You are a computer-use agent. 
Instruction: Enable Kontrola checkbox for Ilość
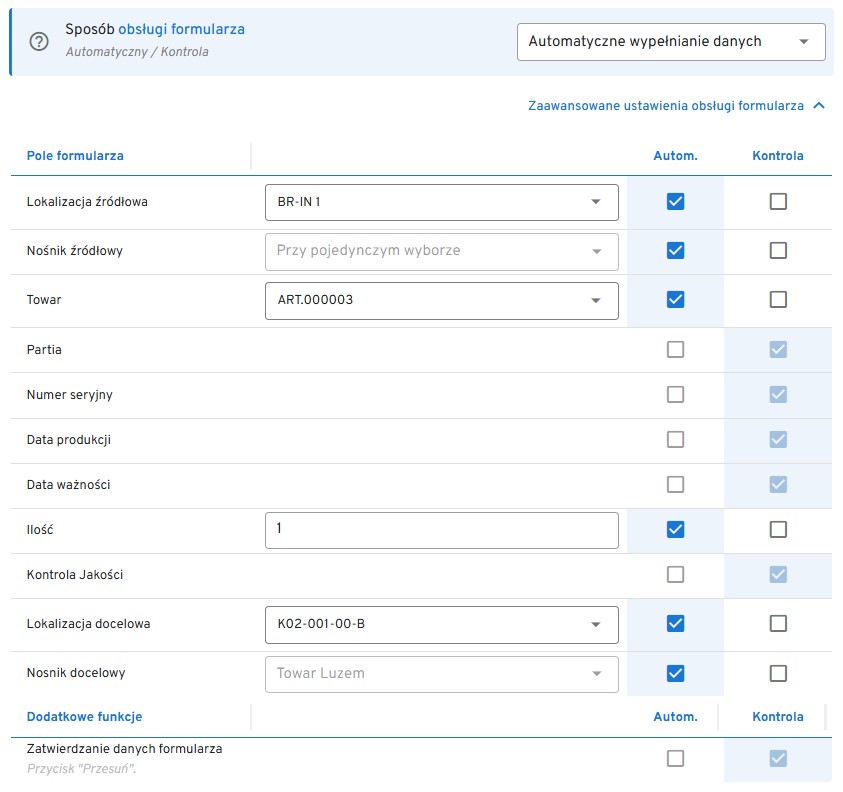pos(778,530)
